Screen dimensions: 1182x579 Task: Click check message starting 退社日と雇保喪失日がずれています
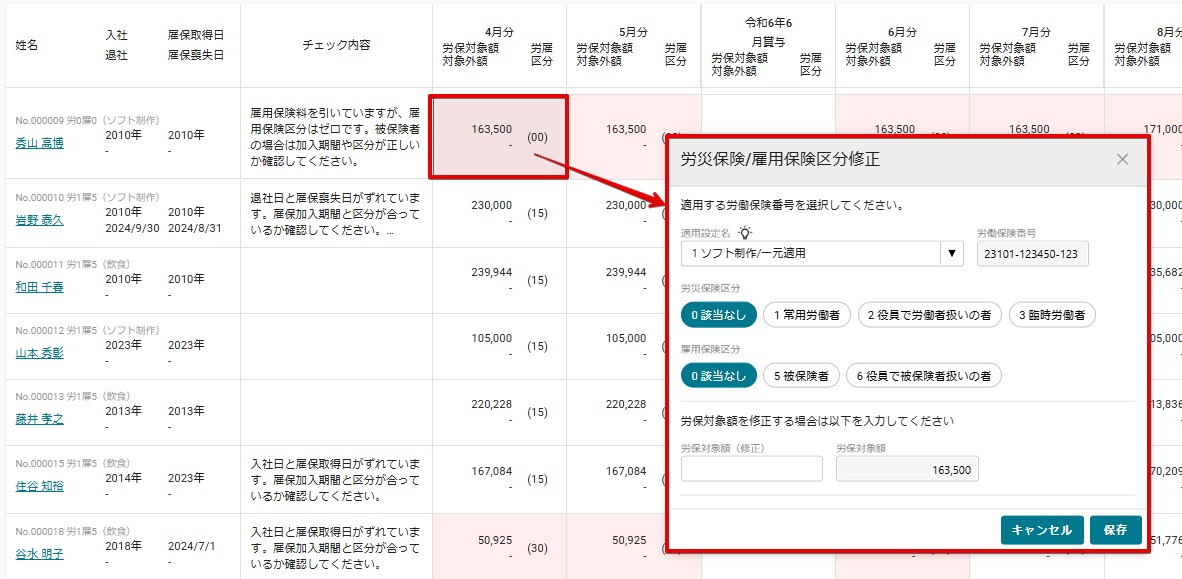[335, 213]
